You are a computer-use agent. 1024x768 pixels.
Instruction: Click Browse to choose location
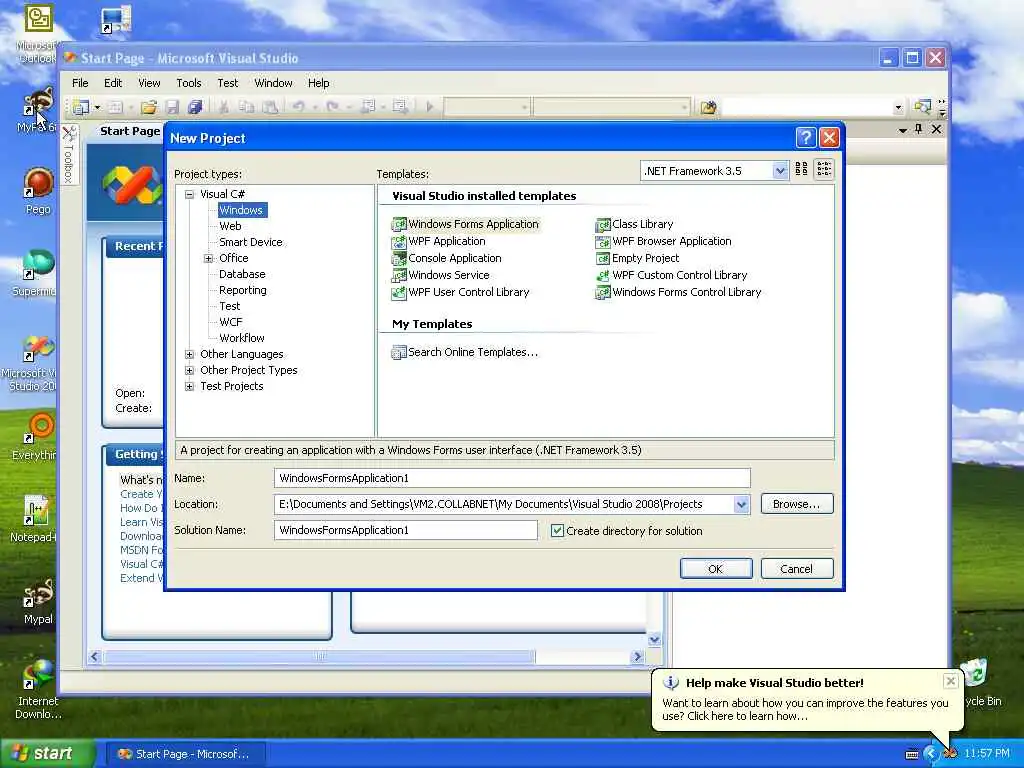click(797, 504)
